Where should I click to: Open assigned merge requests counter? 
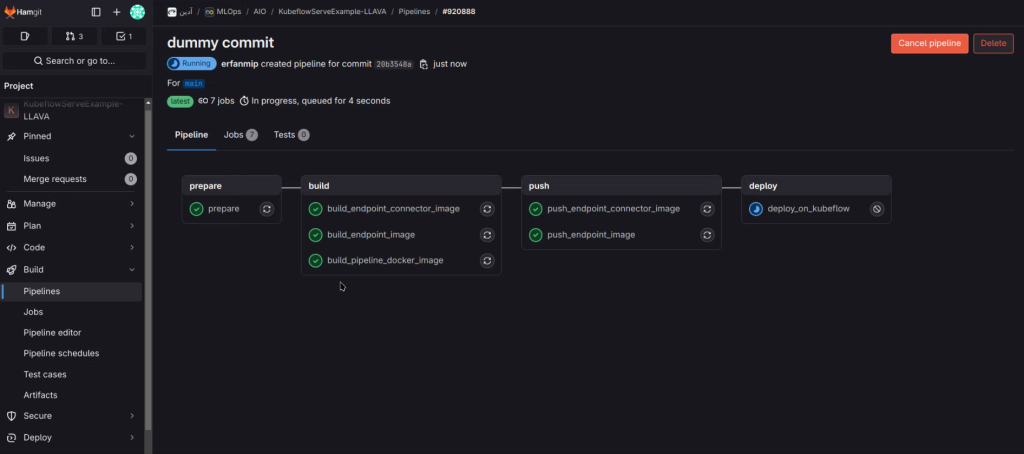(74, 36)
